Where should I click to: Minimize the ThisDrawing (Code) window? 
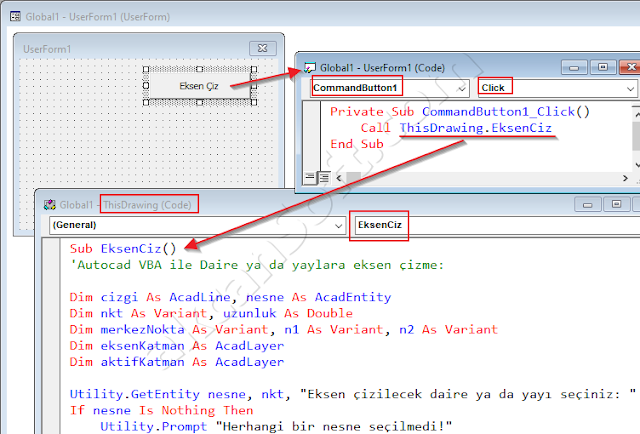click(587, 204)
